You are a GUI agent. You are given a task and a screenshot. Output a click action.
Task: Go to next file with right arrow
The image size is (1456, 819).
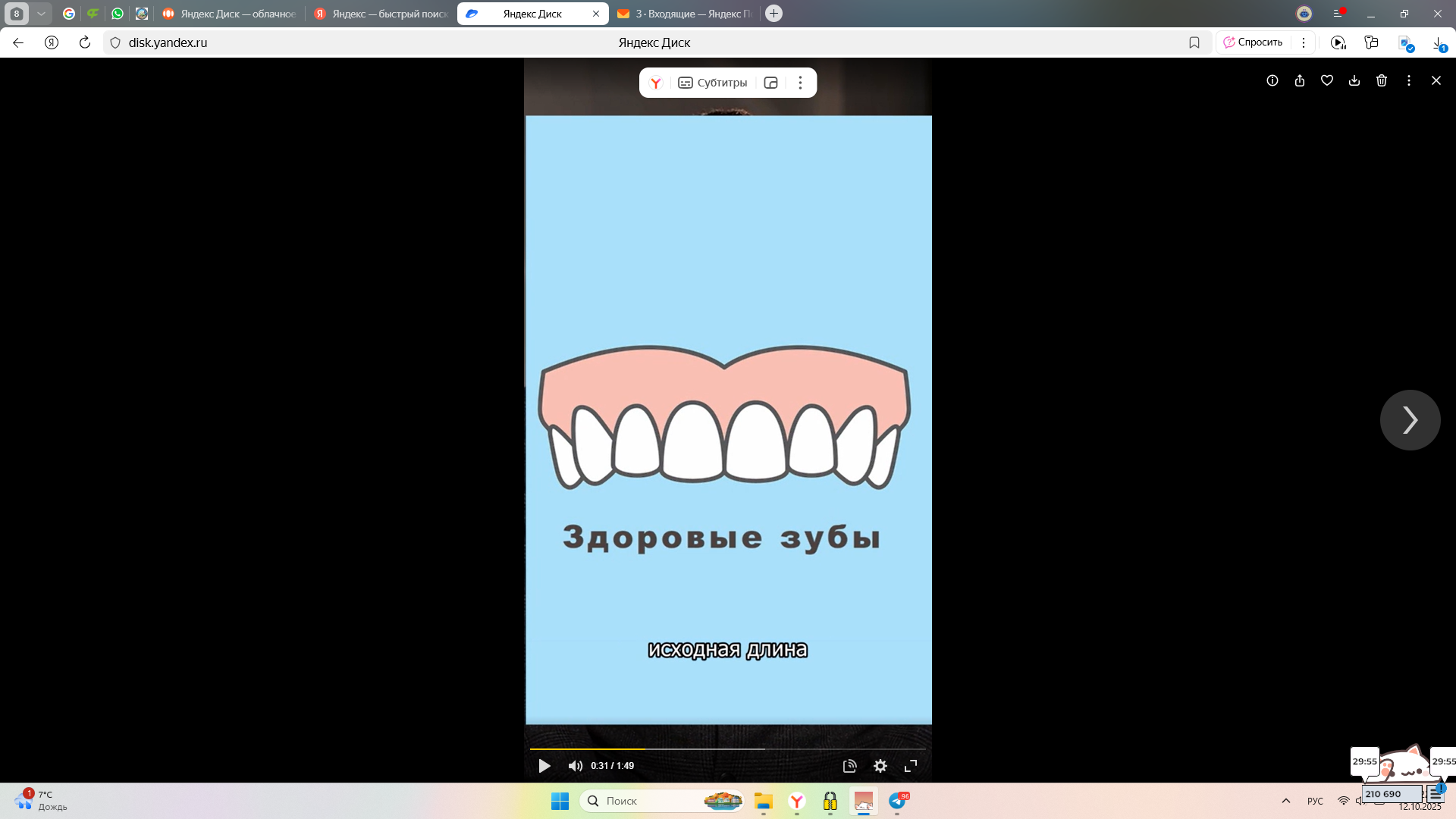tap(1409, 419)
